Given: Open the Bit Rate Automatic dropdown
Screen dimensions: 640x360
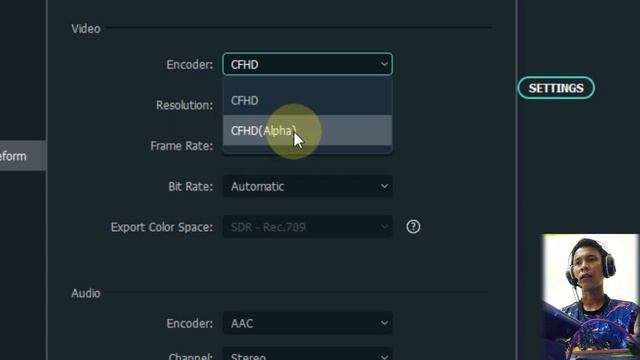Looking at the screenshot, I should (307, 187).
